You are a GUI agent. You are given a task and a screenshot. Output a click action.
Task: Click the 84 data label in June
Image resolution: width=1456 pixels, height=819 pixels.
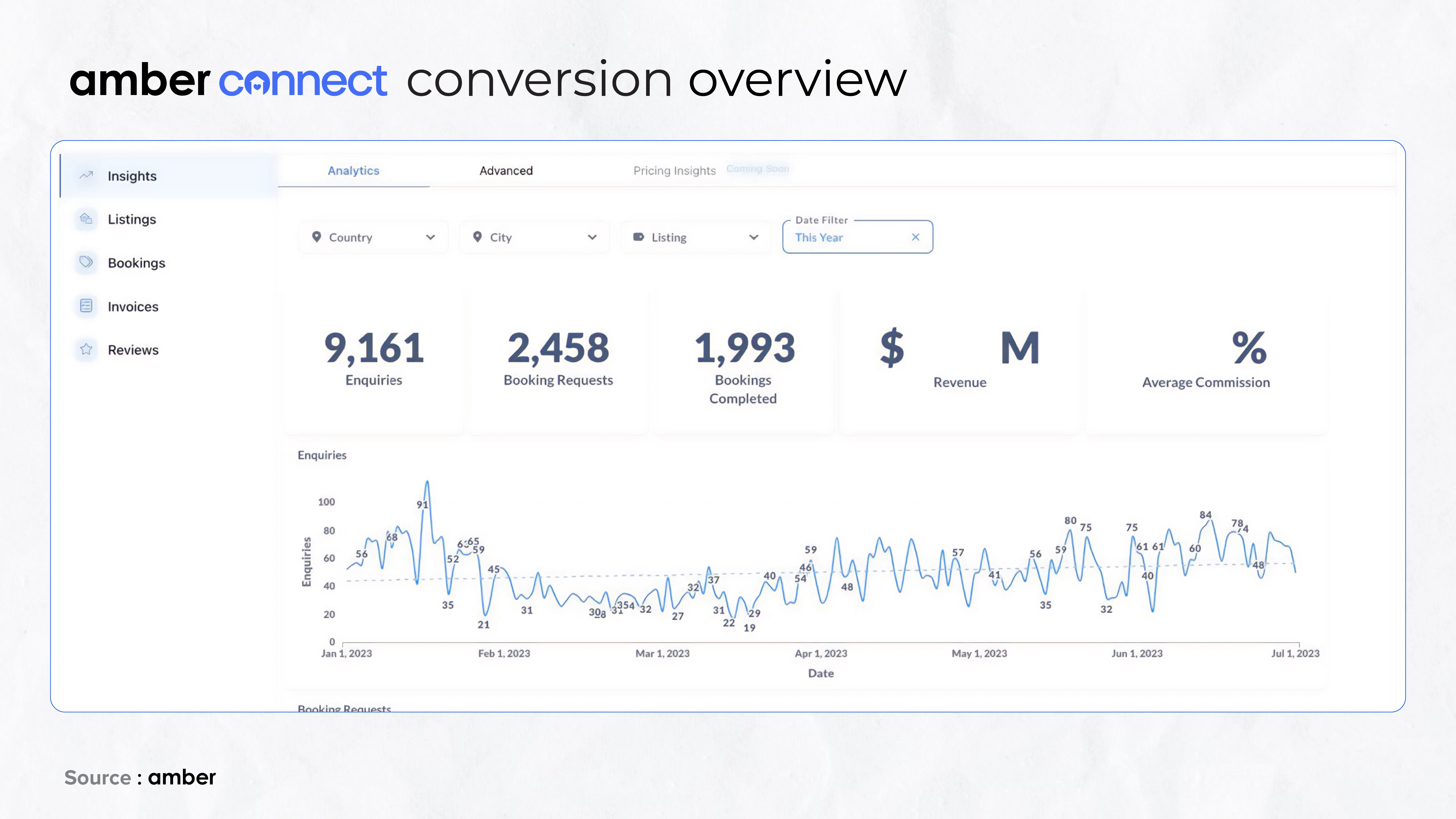click(x=1206, y=515)
